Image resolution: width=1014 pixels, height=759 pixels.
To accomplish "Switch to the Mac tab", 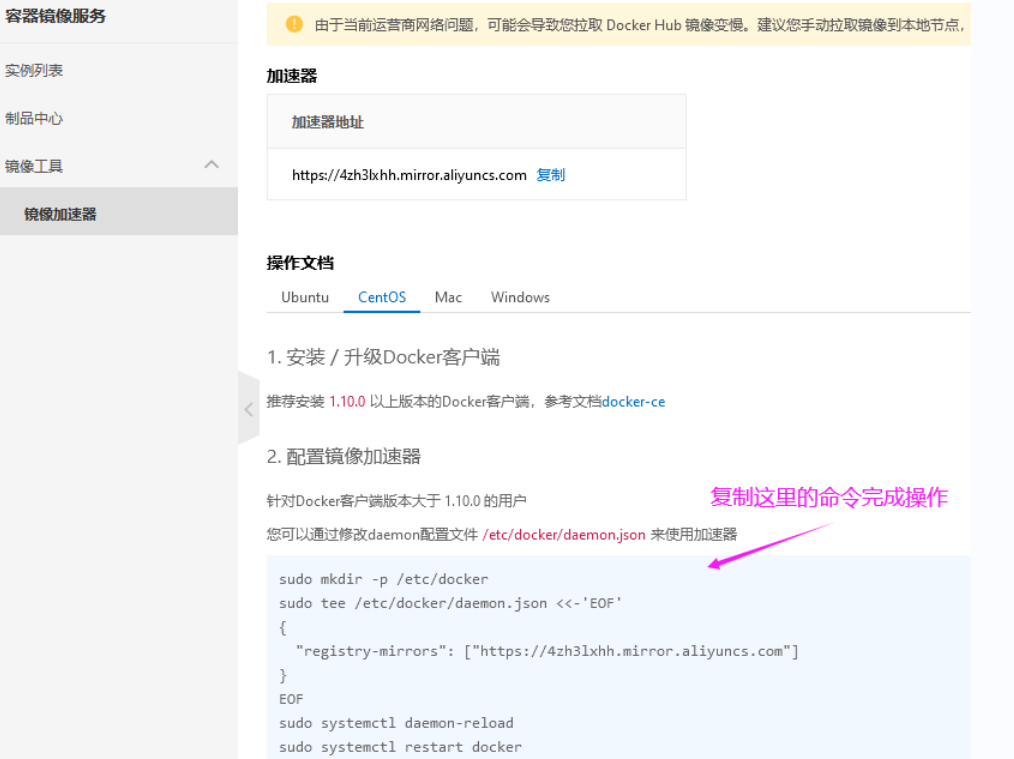I will coord(448,297).
